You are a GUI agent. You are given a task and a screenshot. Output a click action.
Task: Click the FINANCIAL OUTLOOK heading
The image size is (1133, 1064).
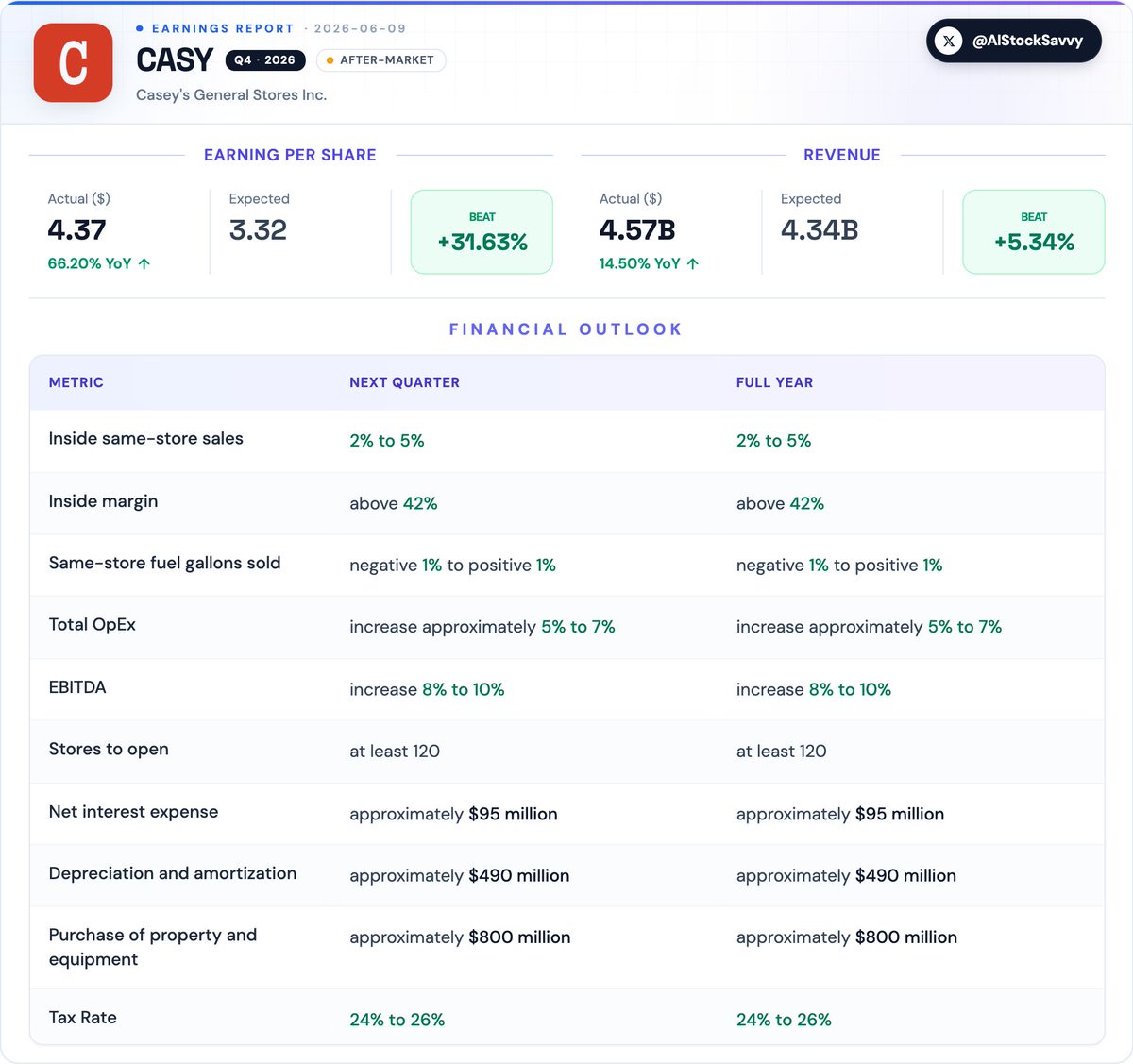tap(566, 329)
